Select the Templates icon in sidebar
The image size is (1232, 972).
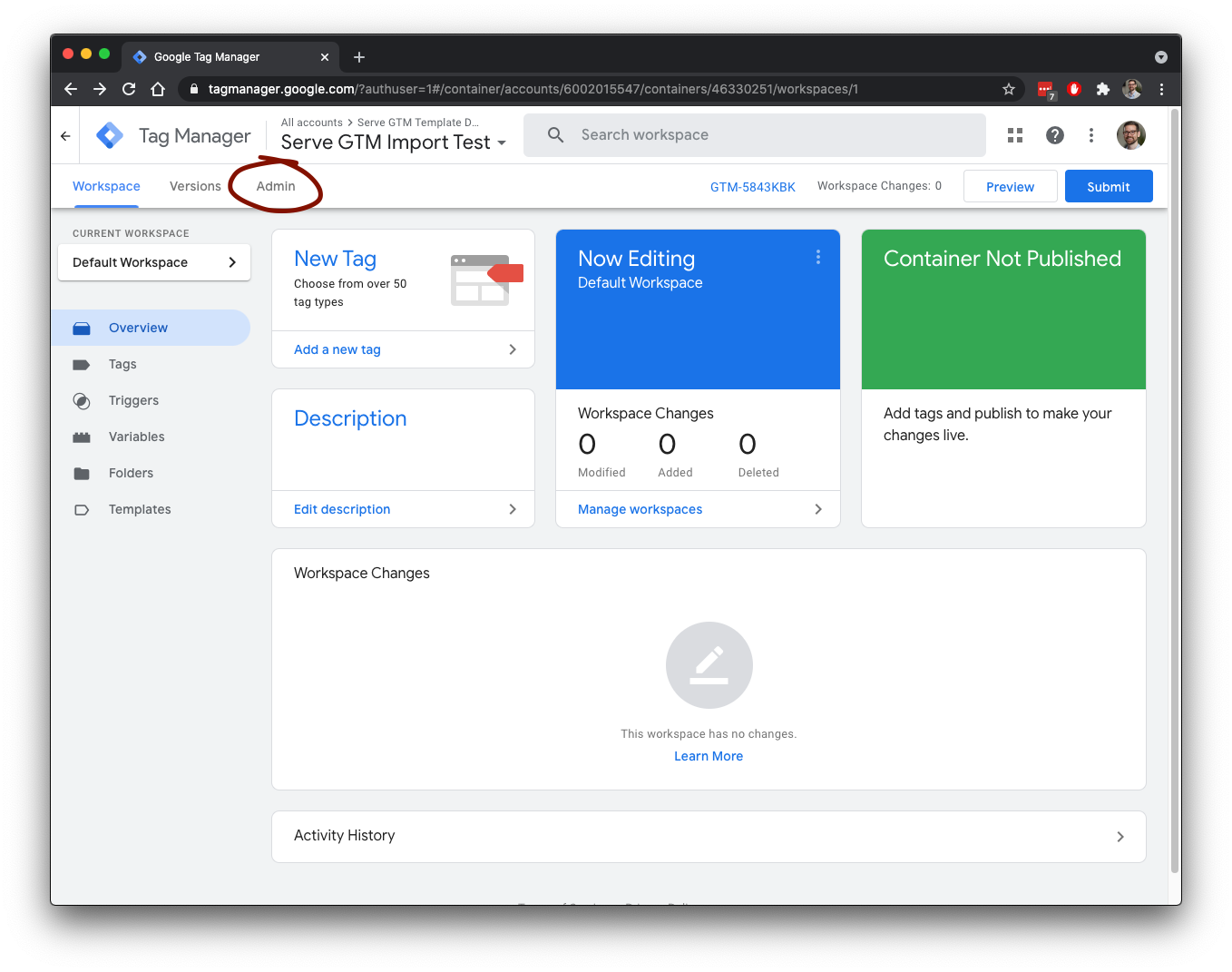point(82,509)
